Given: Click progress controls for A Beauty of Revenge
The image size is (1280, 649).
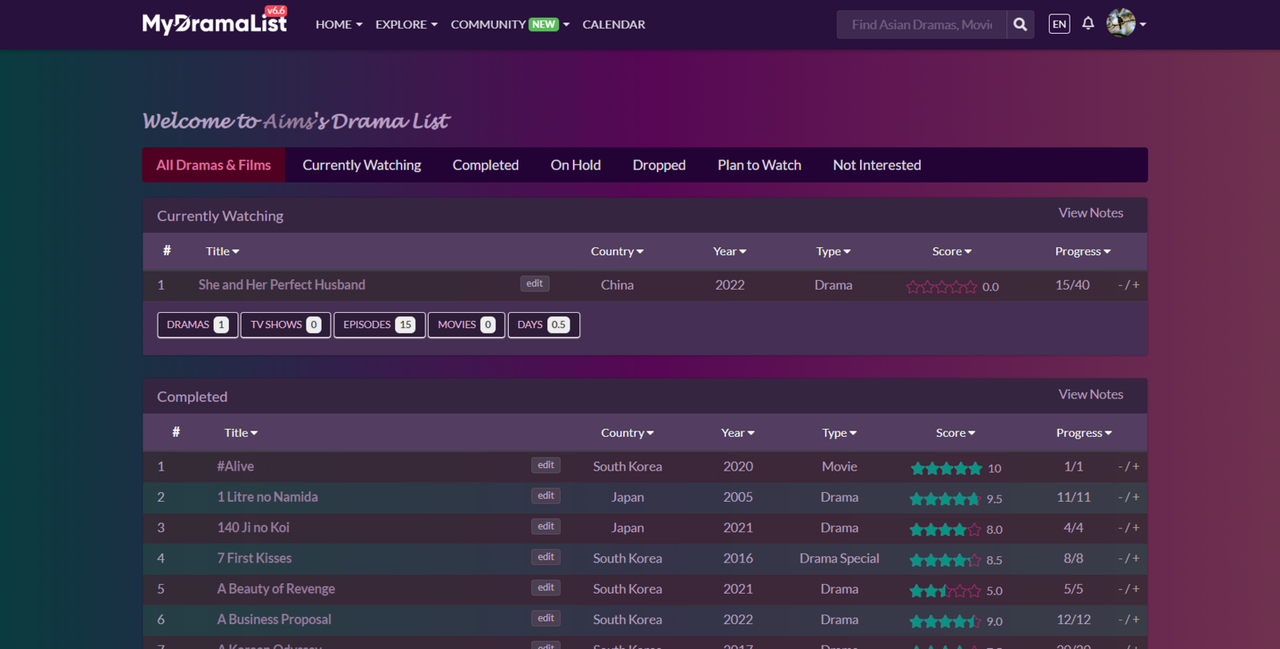Looking at the screenshot, I should coord(1129,589).
